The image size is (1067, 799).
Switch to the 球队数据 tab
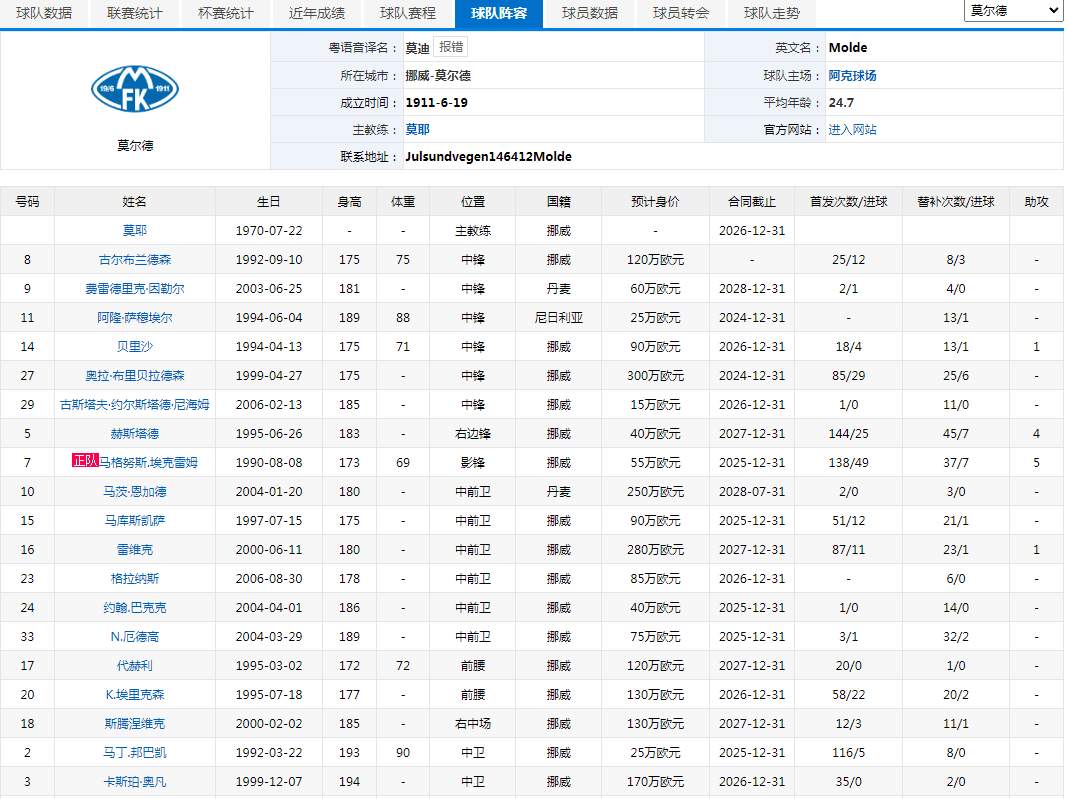pos(44,13)
